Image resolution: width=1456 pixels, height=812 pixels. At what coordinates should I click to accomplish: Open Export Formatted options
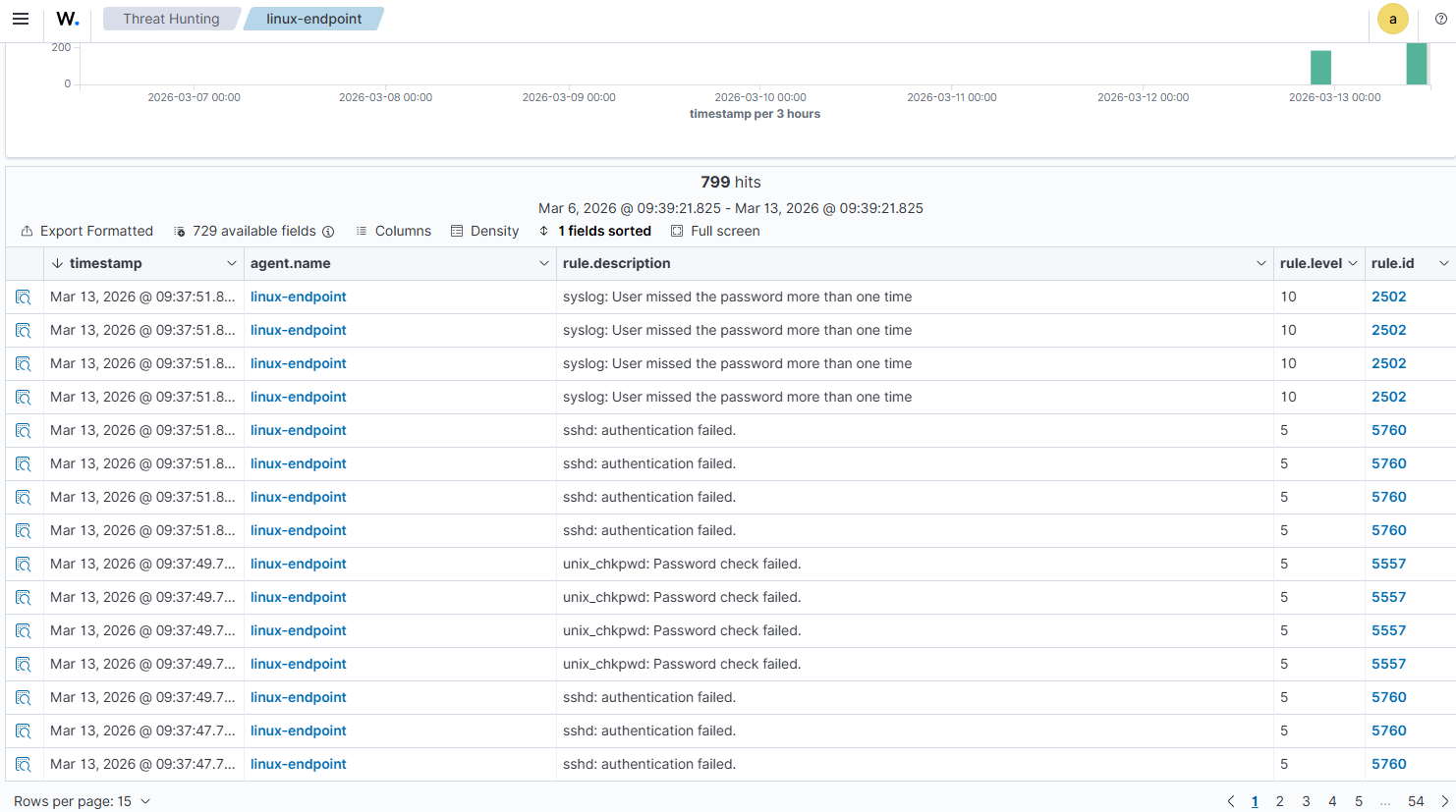pyautogui.click(x=86, y=231)
